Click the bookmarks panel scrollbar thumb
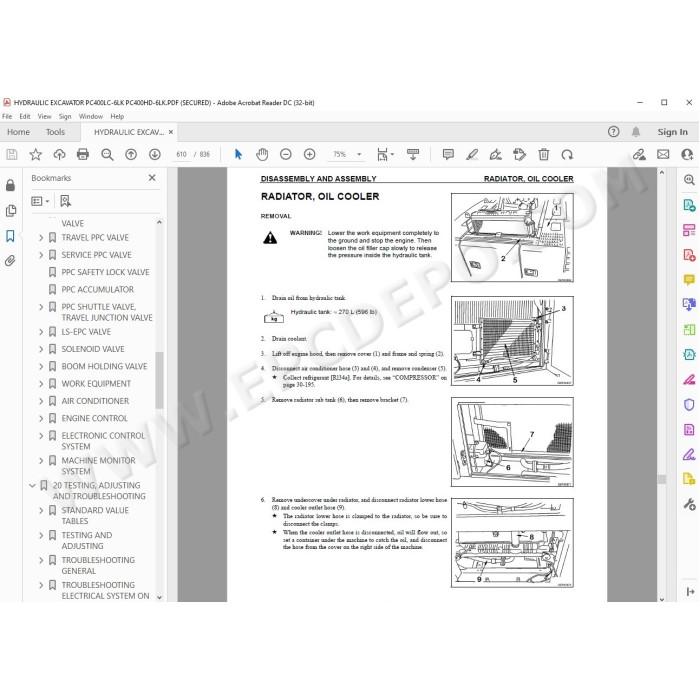Screen dimensions: 700x700 (159, 380)
